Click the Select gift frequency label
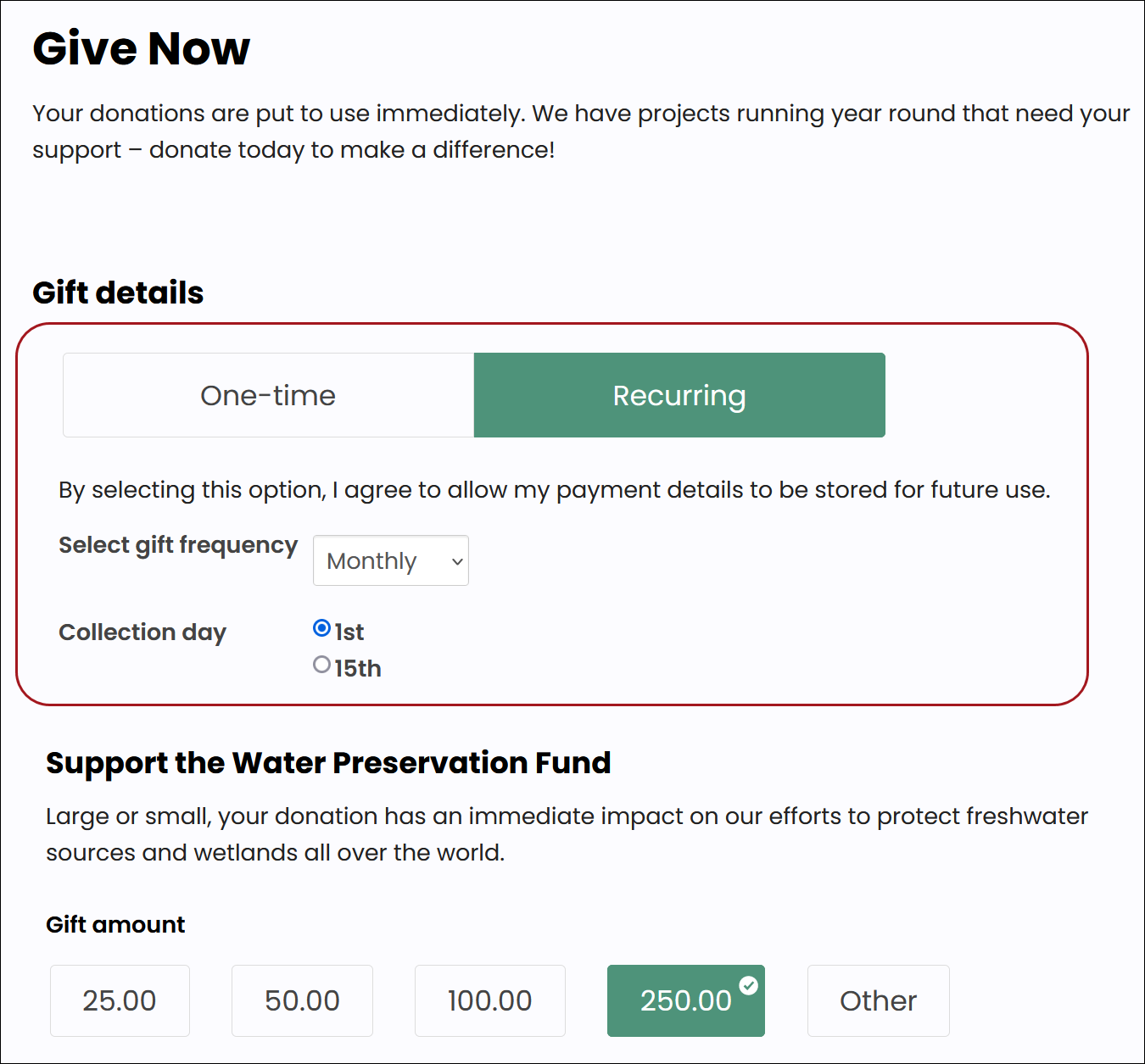1145x1064 pixels. [x=178, y=545]
